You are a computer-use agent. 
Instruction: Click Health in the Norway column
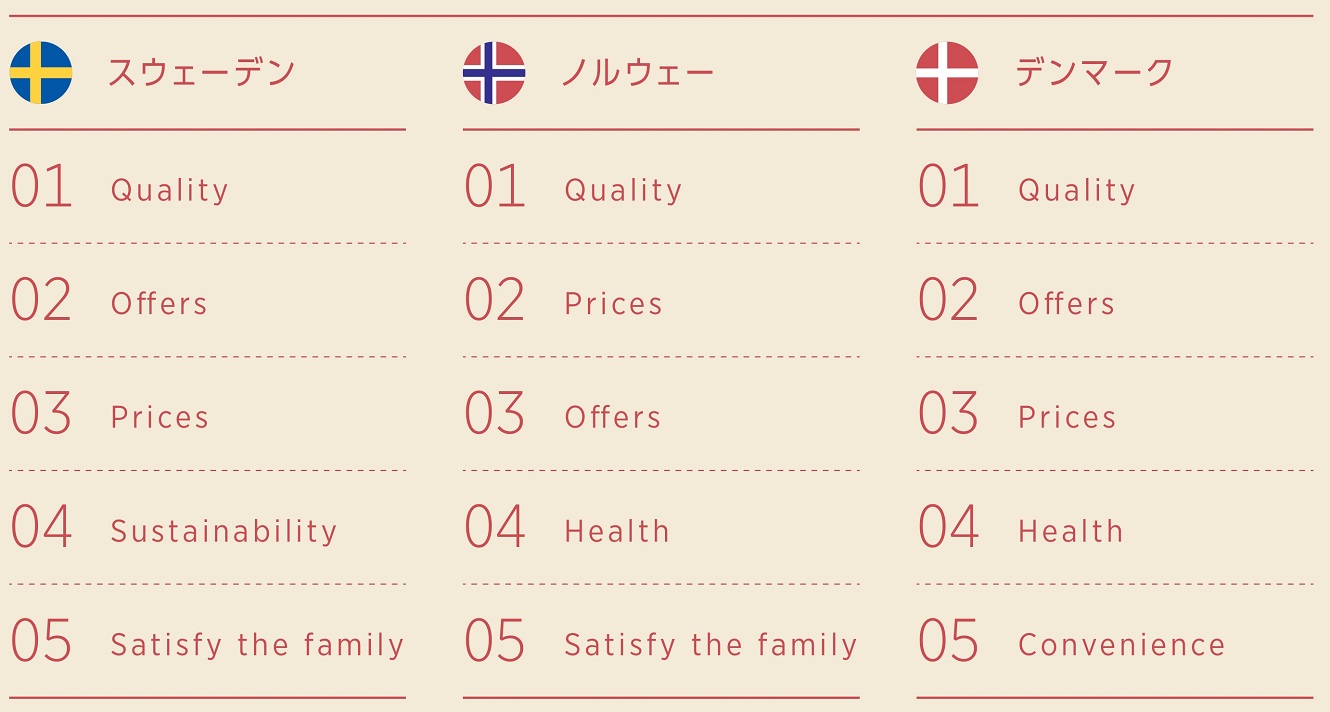(617, 531)
